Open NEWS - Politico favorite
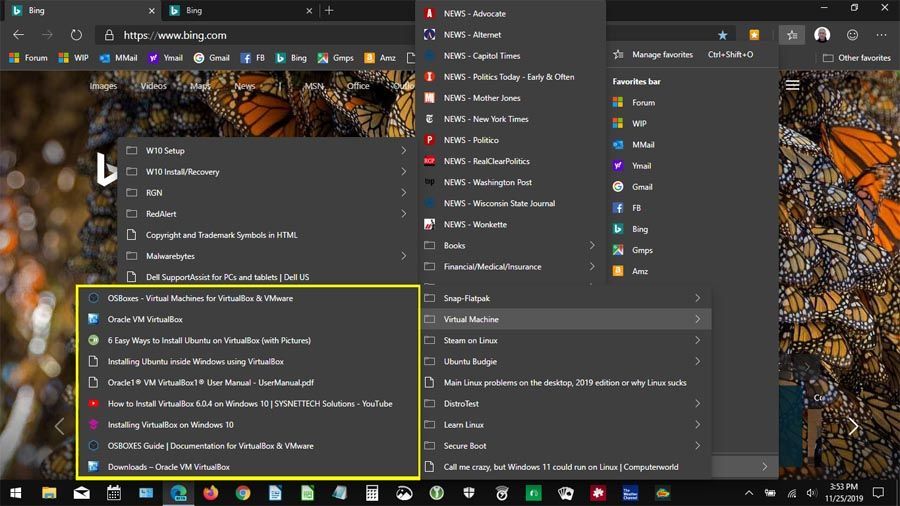Screen dimensions: 900x506 coord(512,140)
